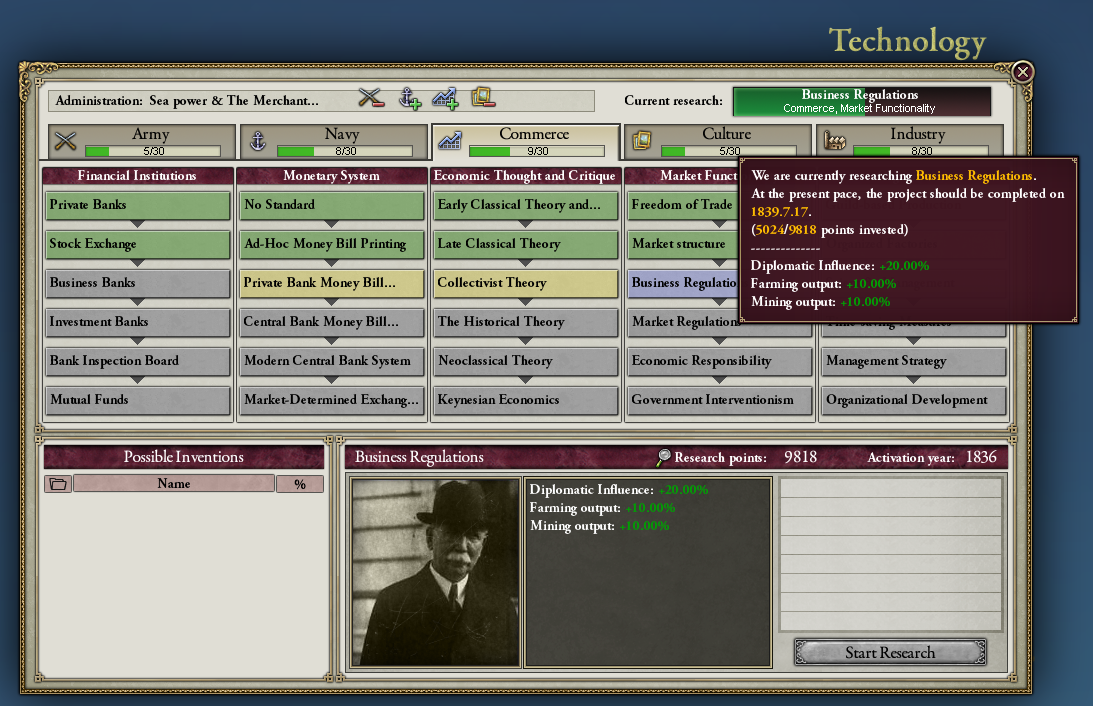The height and width of the screenshot is (706, 1093).
Task: Click the picture icon on Culture tab
Action: (x=641, y=140)
